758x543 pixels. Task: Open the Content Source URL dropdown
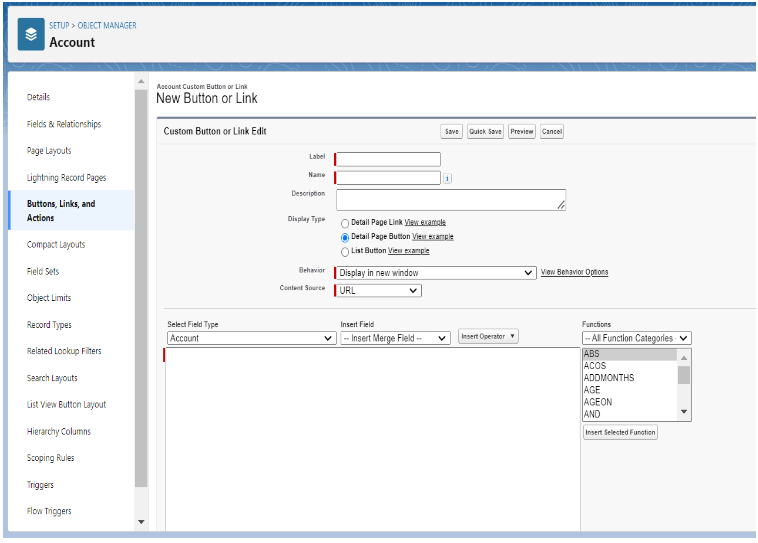coord(379,291)
